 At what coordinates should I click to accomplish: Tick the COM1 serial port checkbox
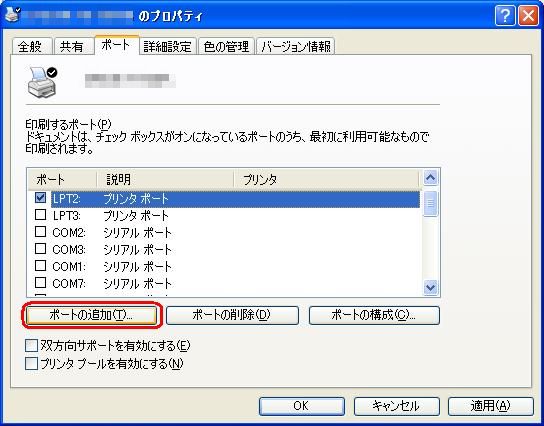[41, 266]
